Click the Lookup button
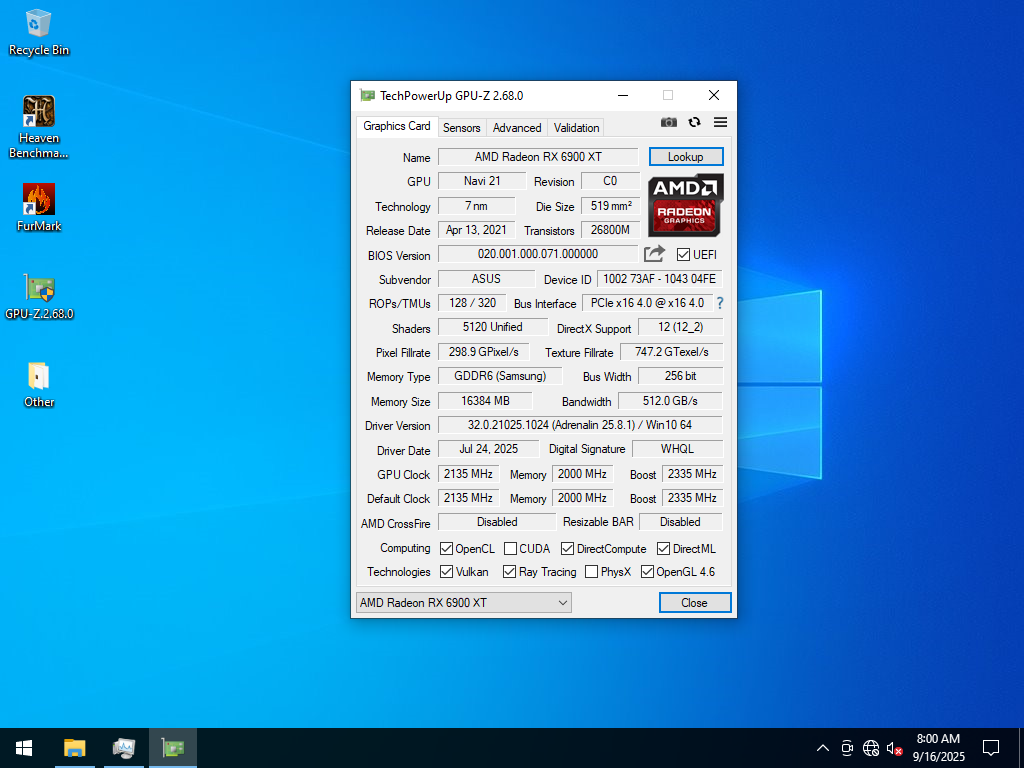The height and width of the screenshot is (768, 1024). pyautogui.click(x=686, y=157)
